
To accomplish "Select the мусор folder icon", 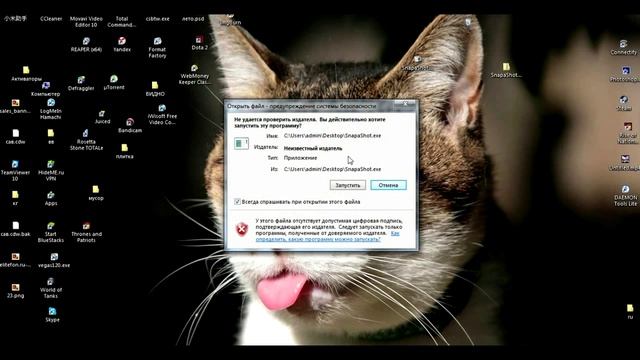I will click(96, 193).
